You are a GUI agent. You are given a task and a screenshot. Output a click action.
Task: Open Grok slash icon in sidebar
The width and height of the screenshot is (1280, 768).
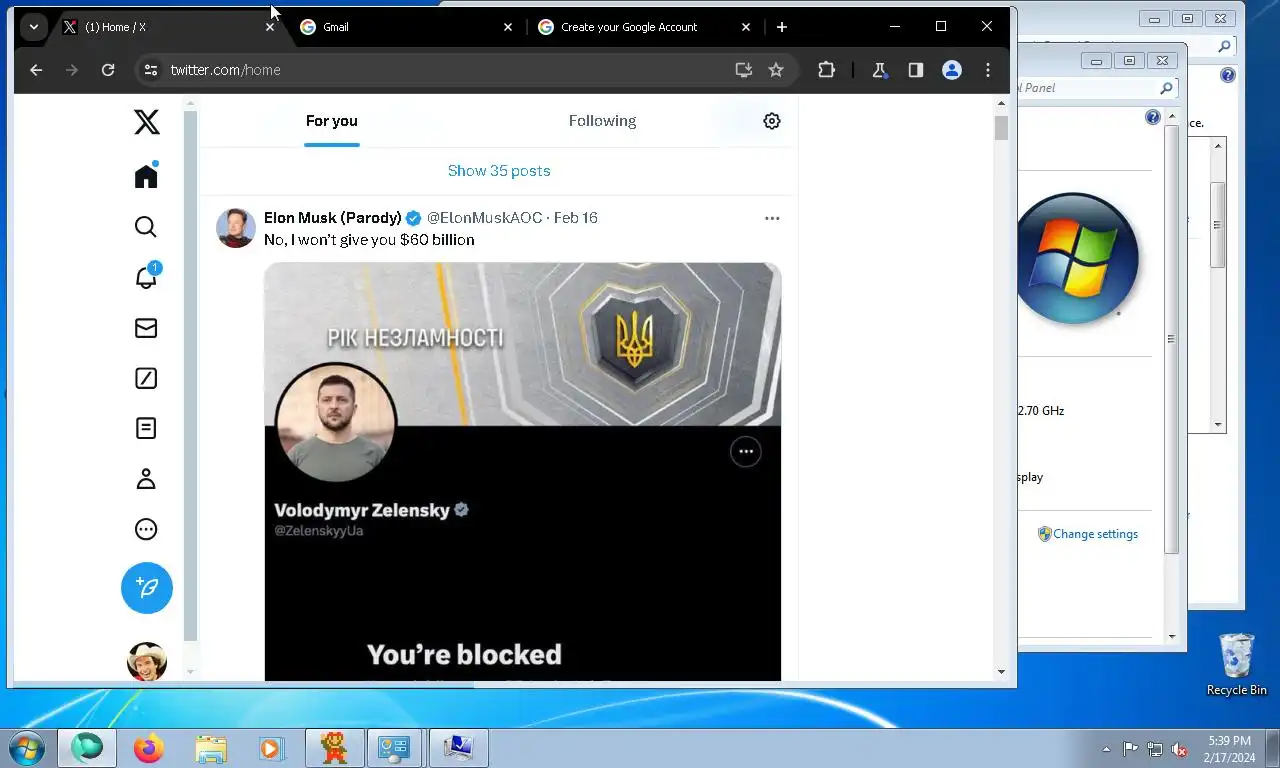[x=146, y=378]
